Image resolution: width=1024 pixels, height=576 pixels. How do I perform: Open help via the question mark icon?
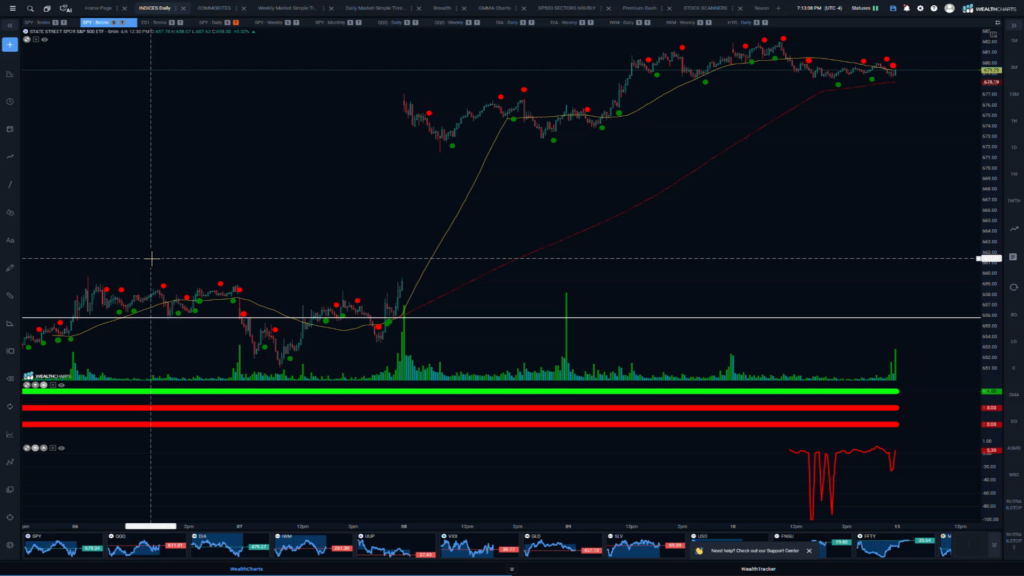coord(934,8)
